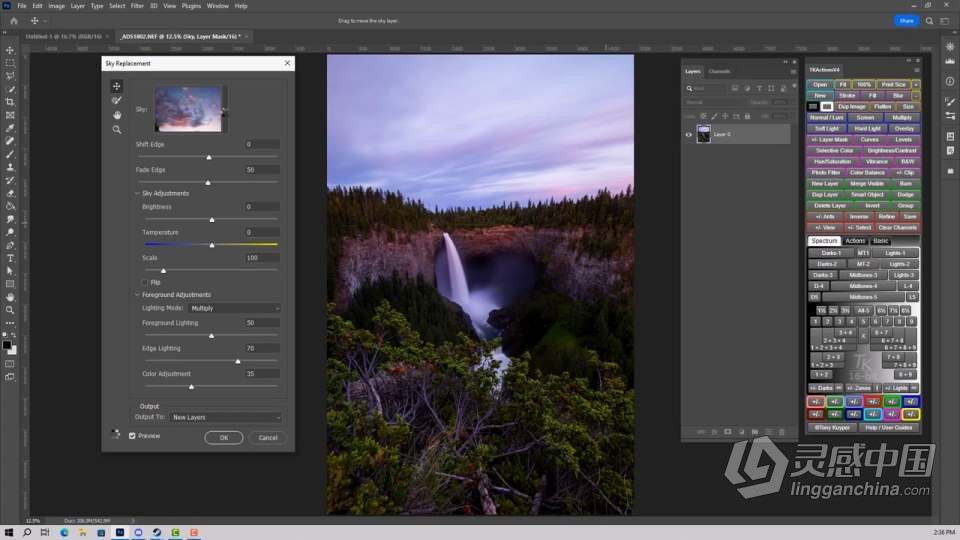The height and width of the screenshot is (540, 960).
Task: Open File Explorer from Windows taskbar
Action: [x=85, y=533]
